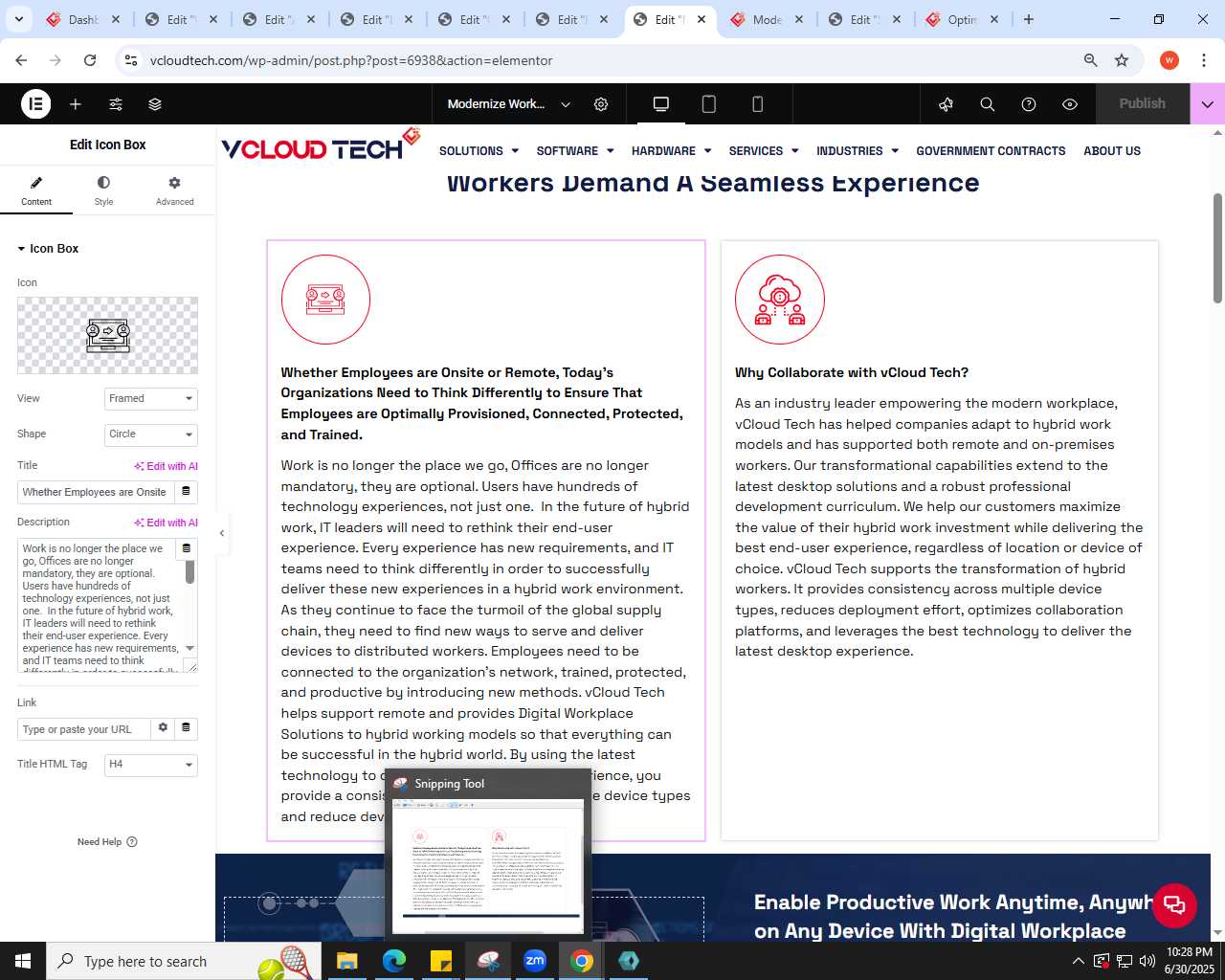Viewport: 1225px width, 980px height.
Task: Switch to the Style tab
Action: coord(103,190)
